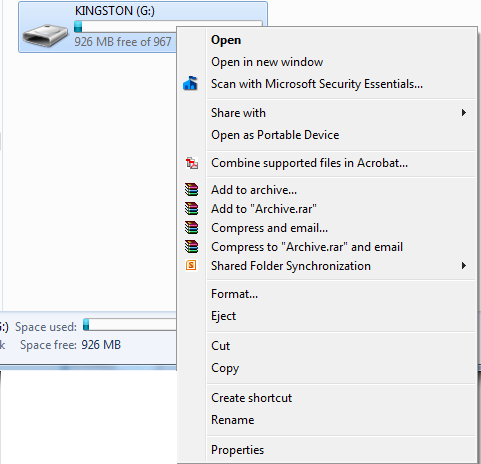Click WinRAR icon beside Add to archive...

click(x=191, y=189)
